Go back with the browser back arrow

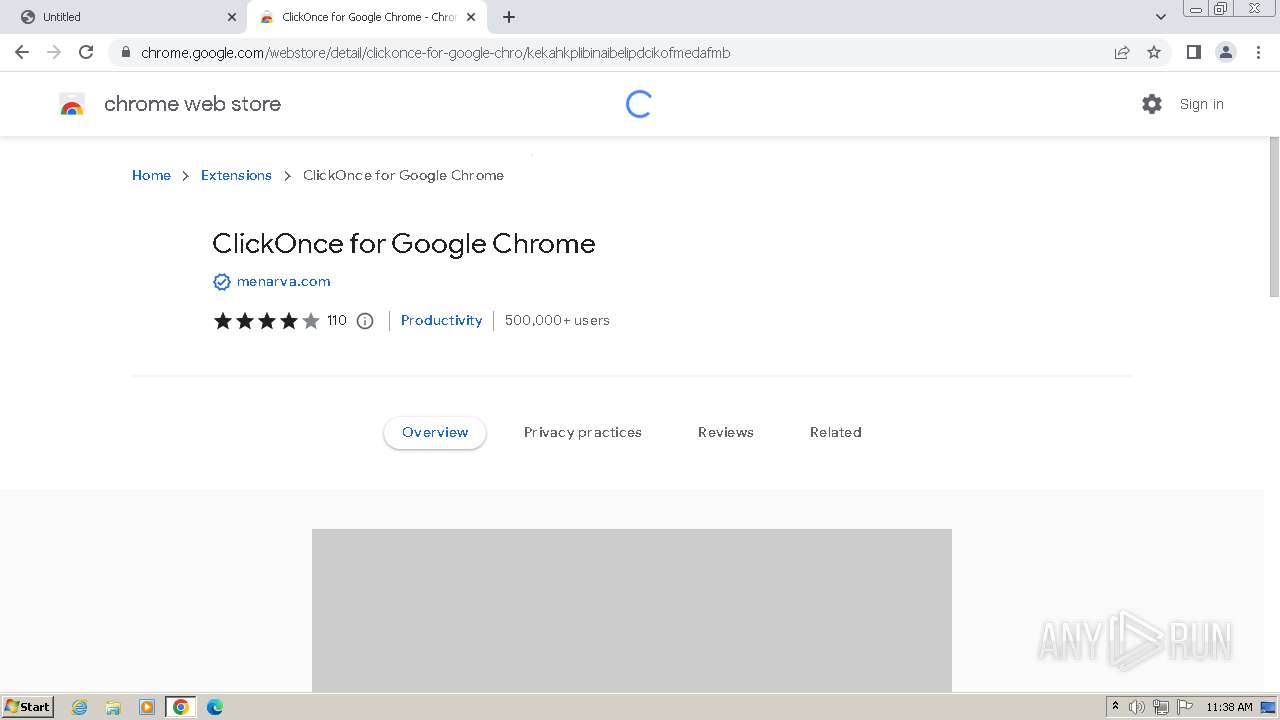22,52
